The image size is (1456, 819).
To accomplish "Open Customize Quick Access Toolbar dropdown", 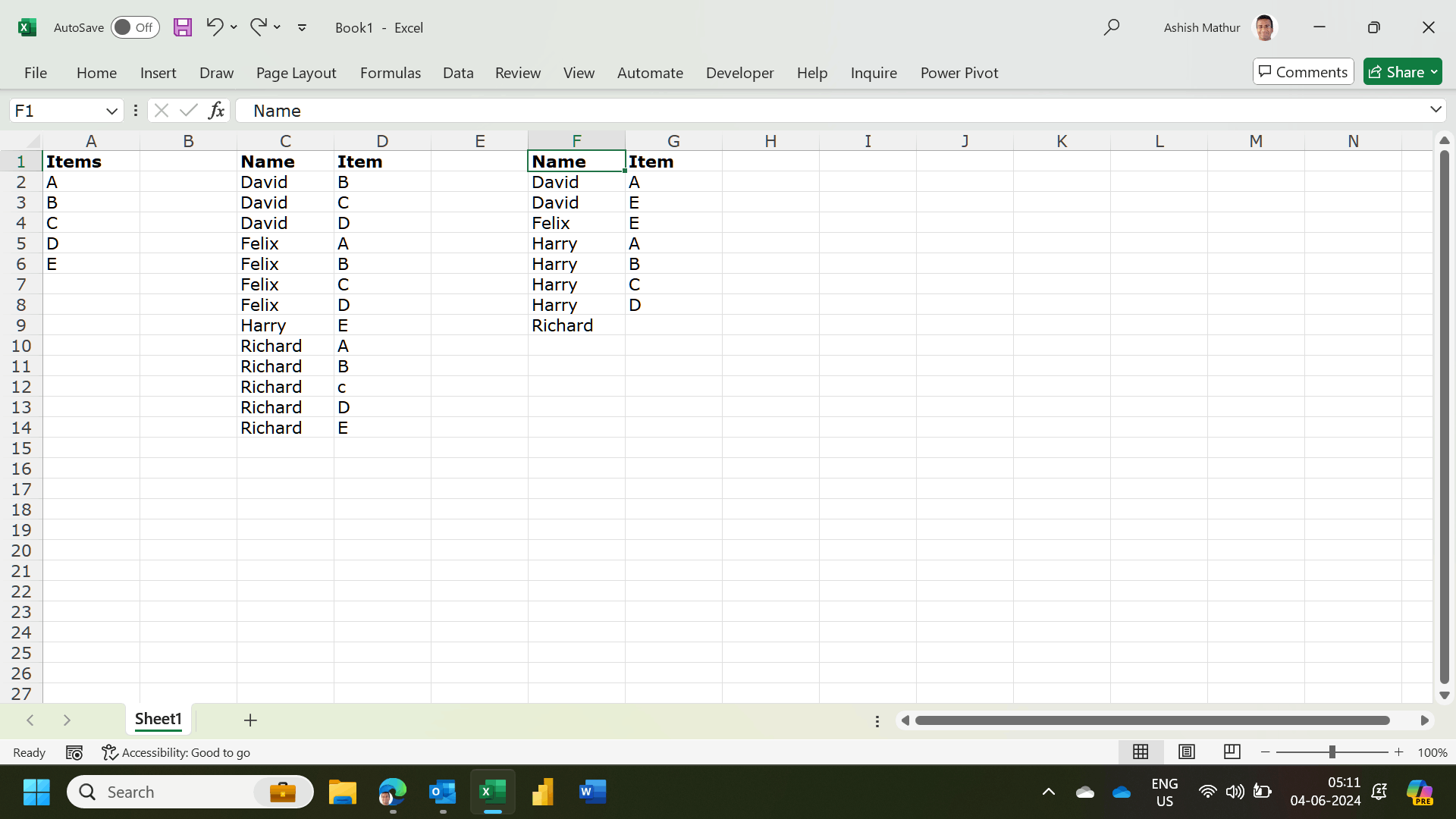I will pos(302,27).
